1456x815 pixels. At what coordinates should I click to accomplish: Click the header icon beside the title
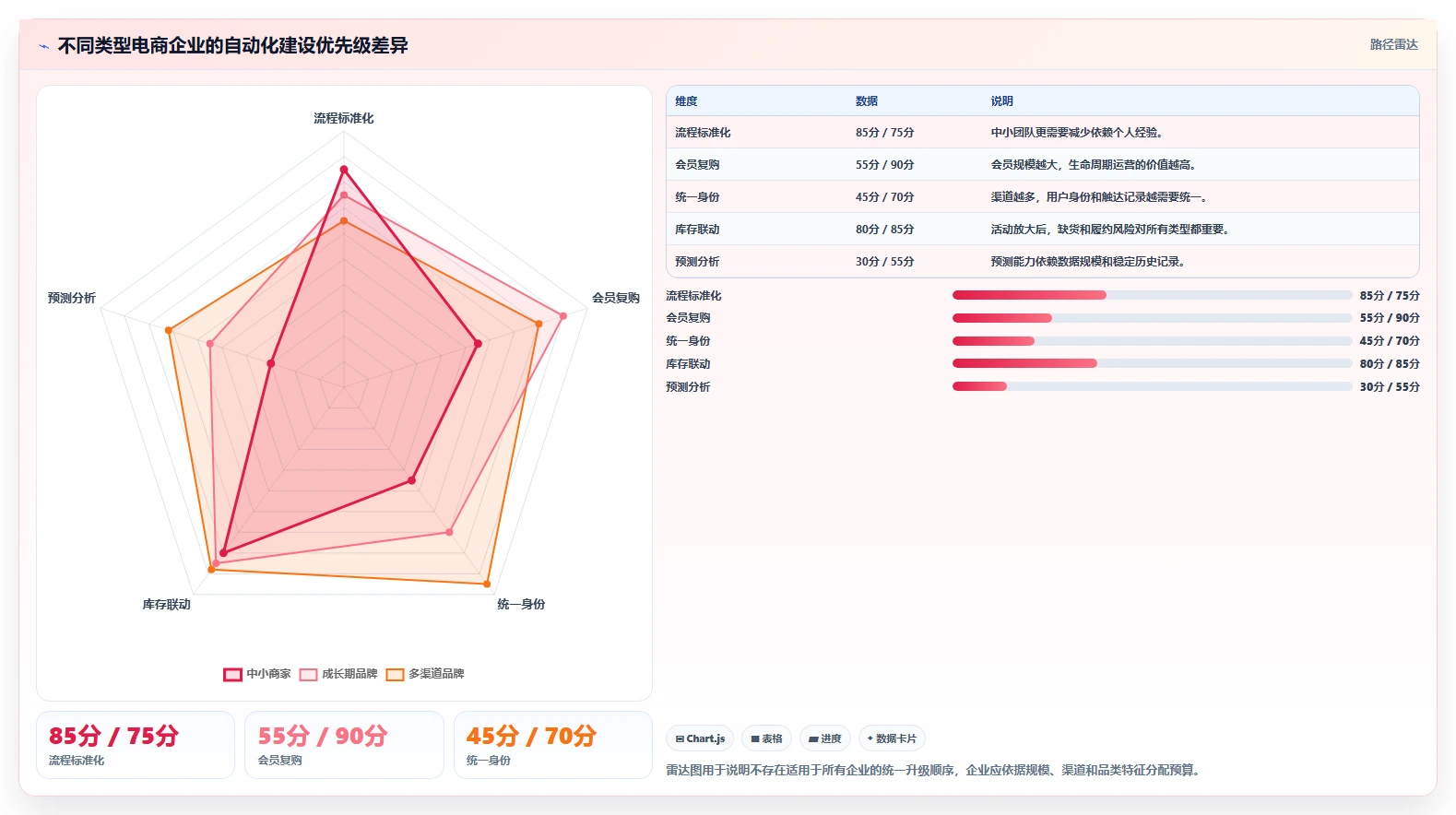tap(43, 46)
